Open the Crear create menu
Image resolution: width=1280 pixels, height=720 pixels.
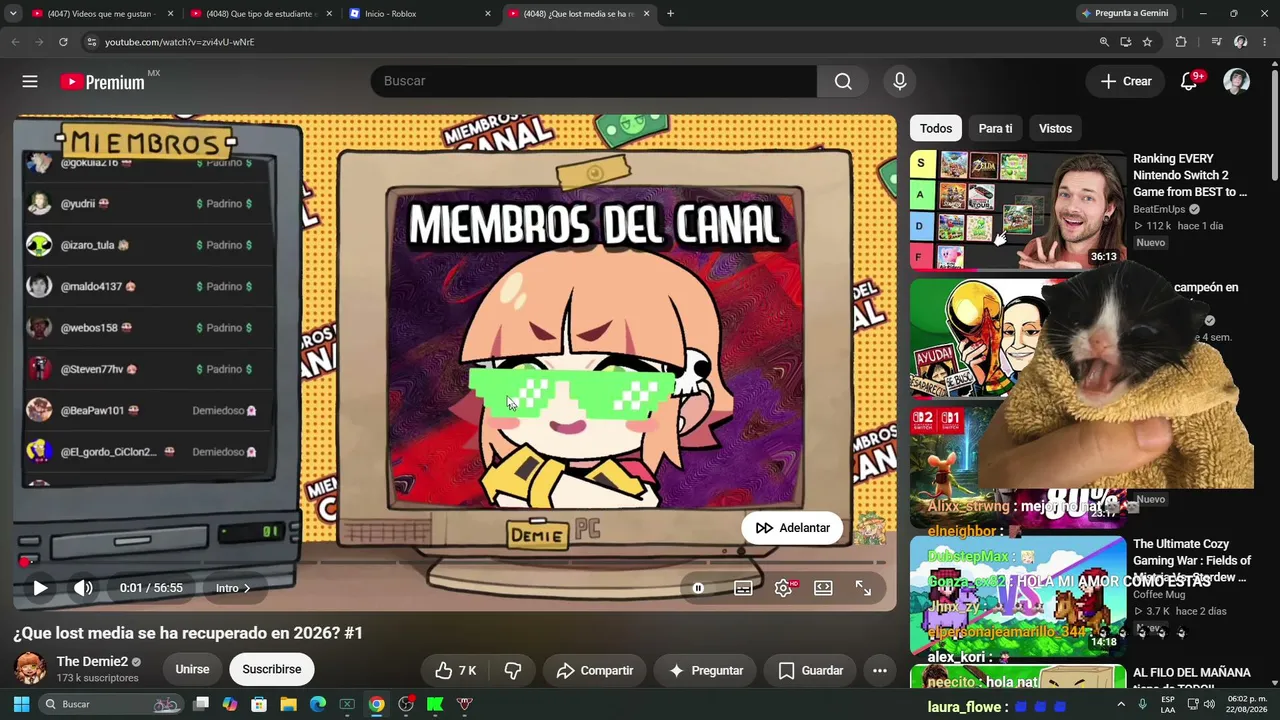point(1126,81)
